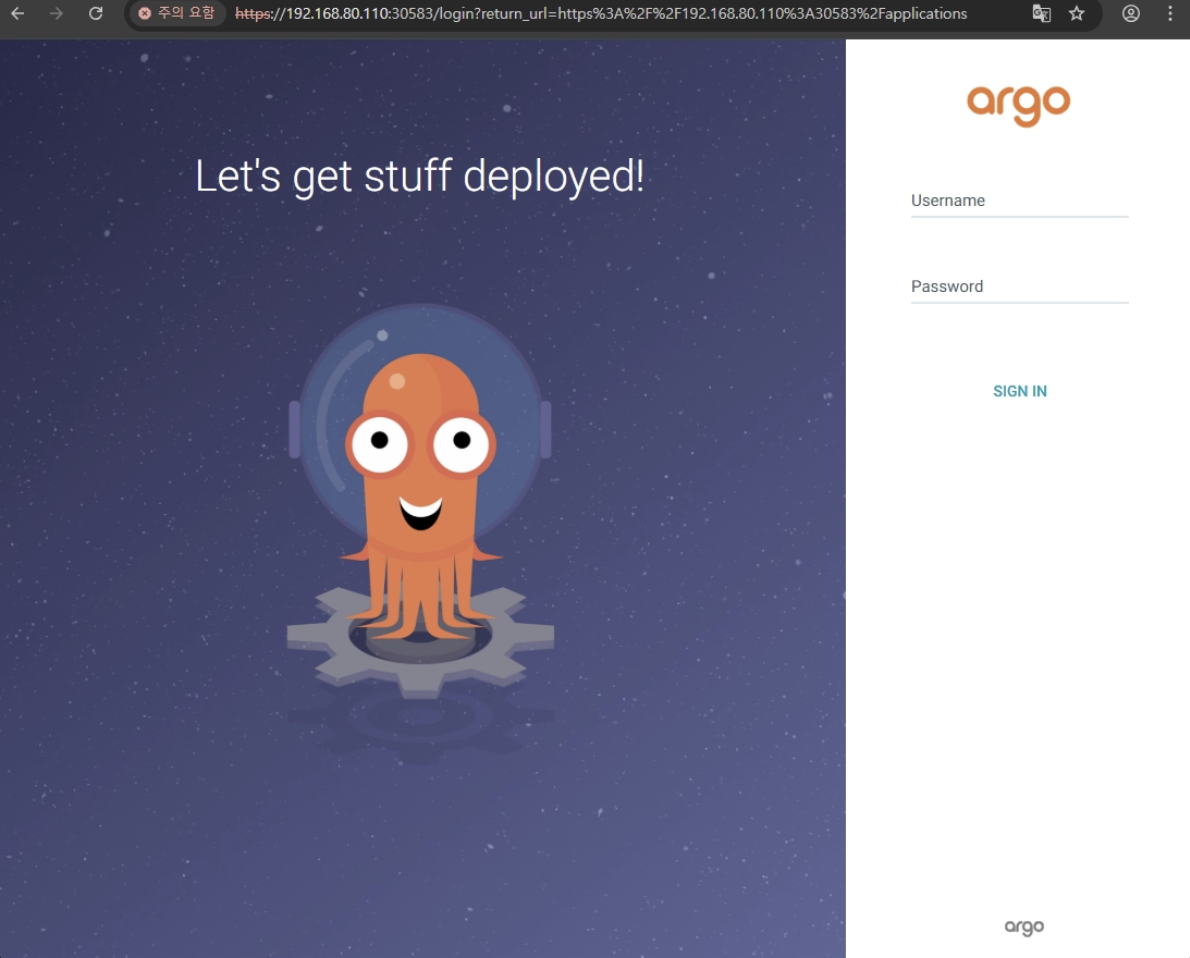Bookmark this page with the star icon
1190x958 pixels.
pos(1077,14)
